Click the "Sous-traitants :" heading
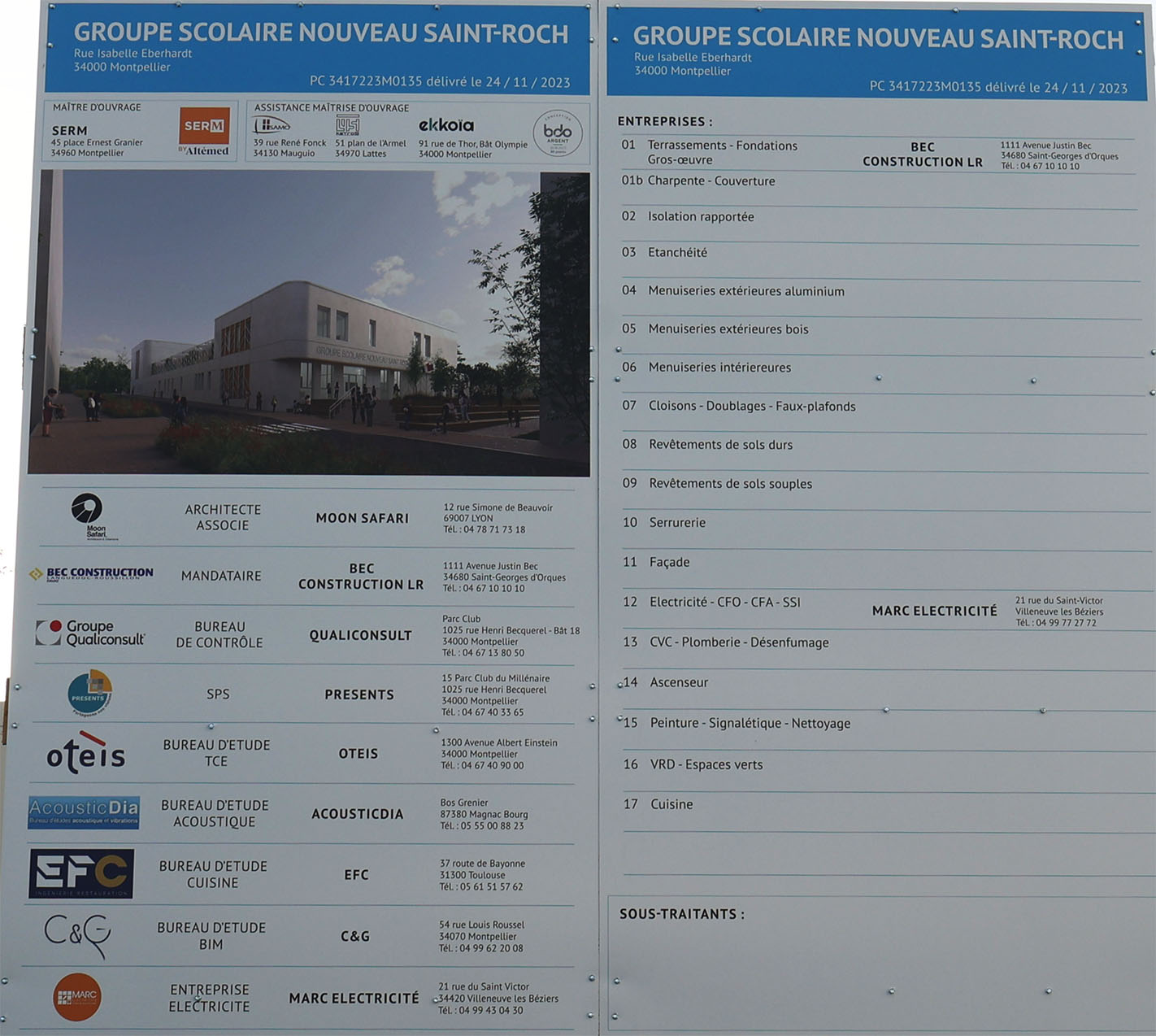Image resolution: width=1156 pixels, height=1036 pixels. [682, 914]
